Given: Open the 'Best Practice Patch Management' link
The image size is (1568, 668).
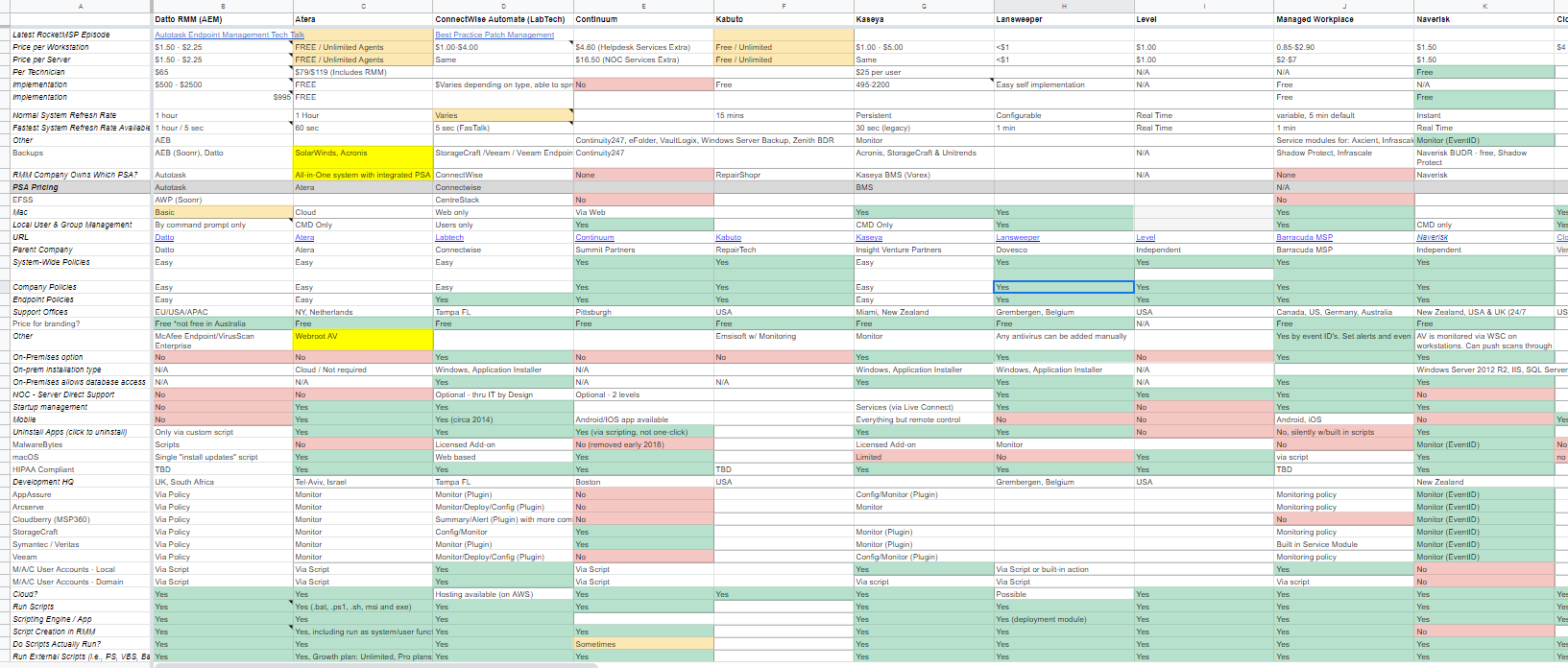Looking at the screenshot, I should tap(495, 35).
